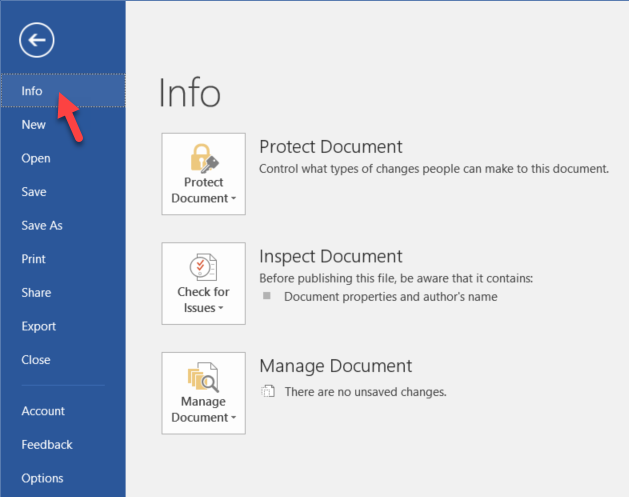Open the Protect Document dropdown arrow
The width and height of the screenshot is (629, 497).
233,199
